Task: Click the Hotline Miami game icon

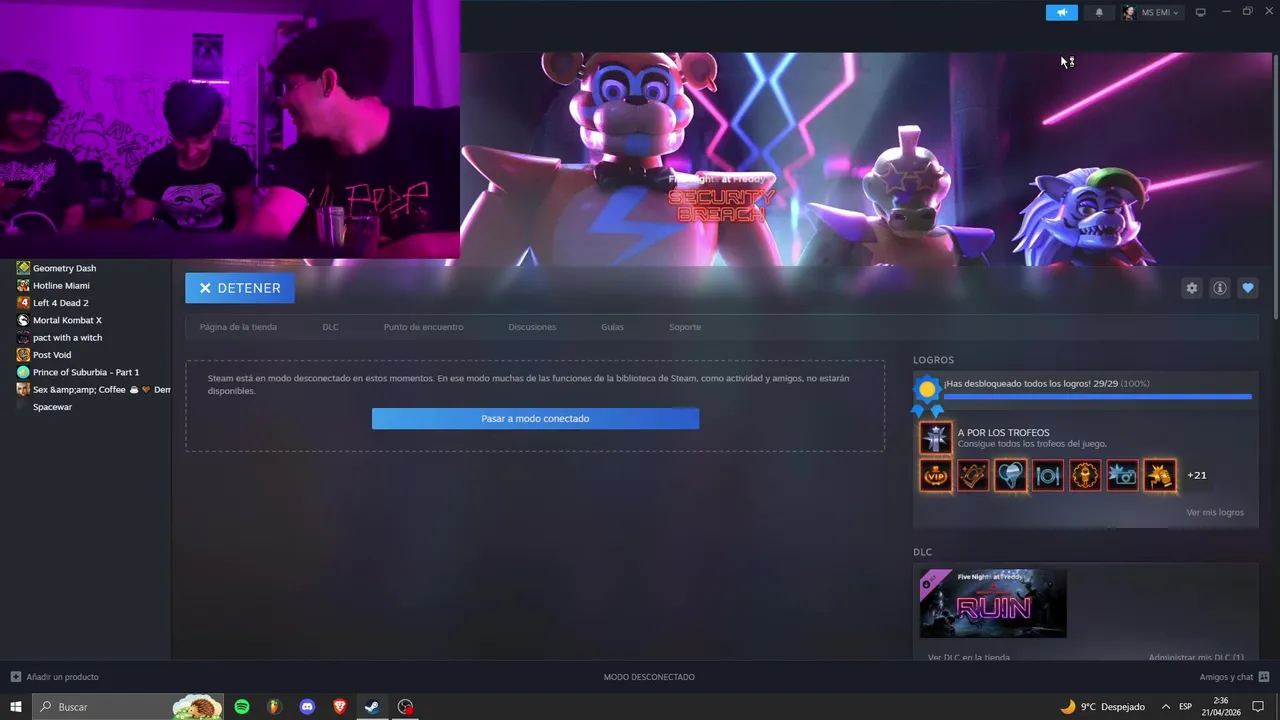Action: click(x=23, y=286)
